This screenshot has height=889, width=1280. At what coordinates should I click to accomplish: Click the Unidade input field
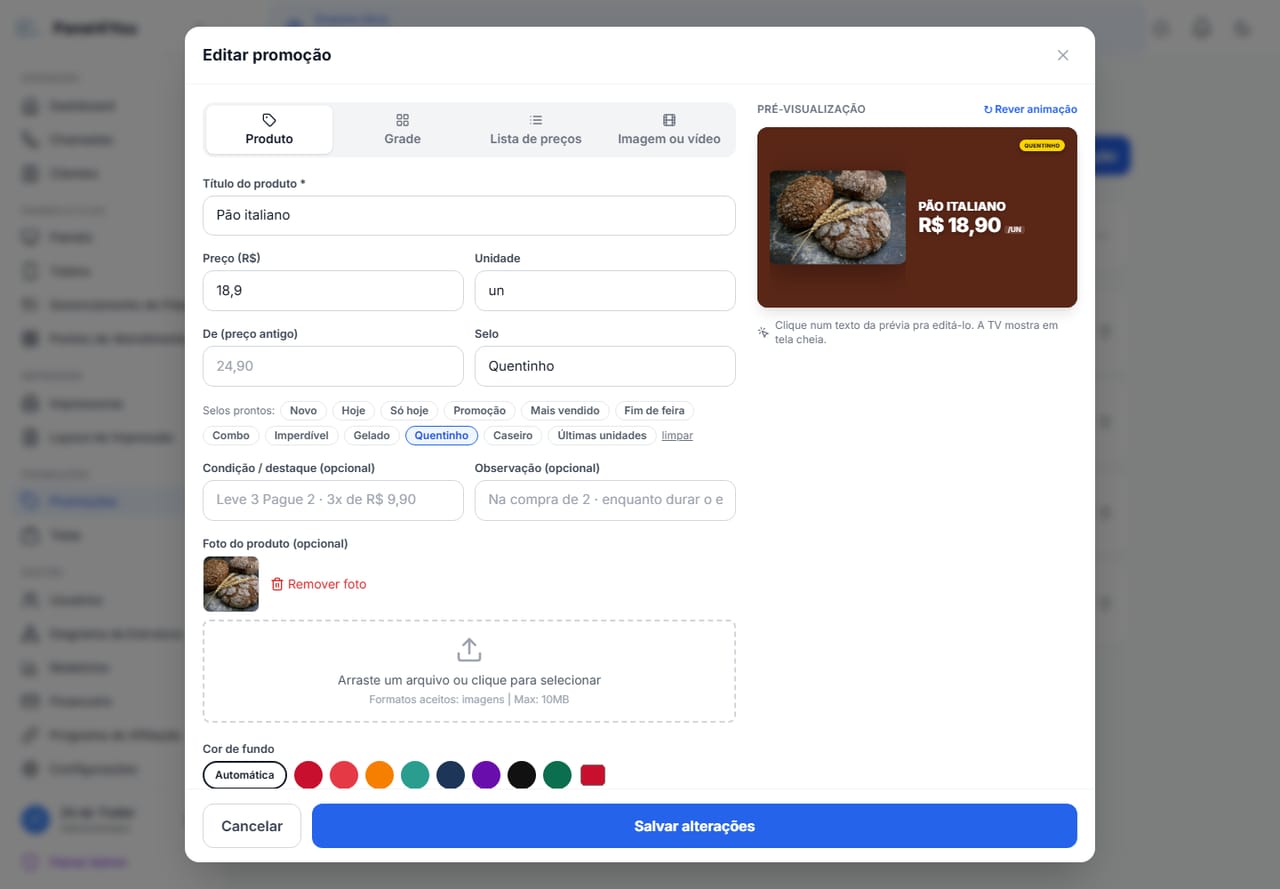tap(605, 291)
